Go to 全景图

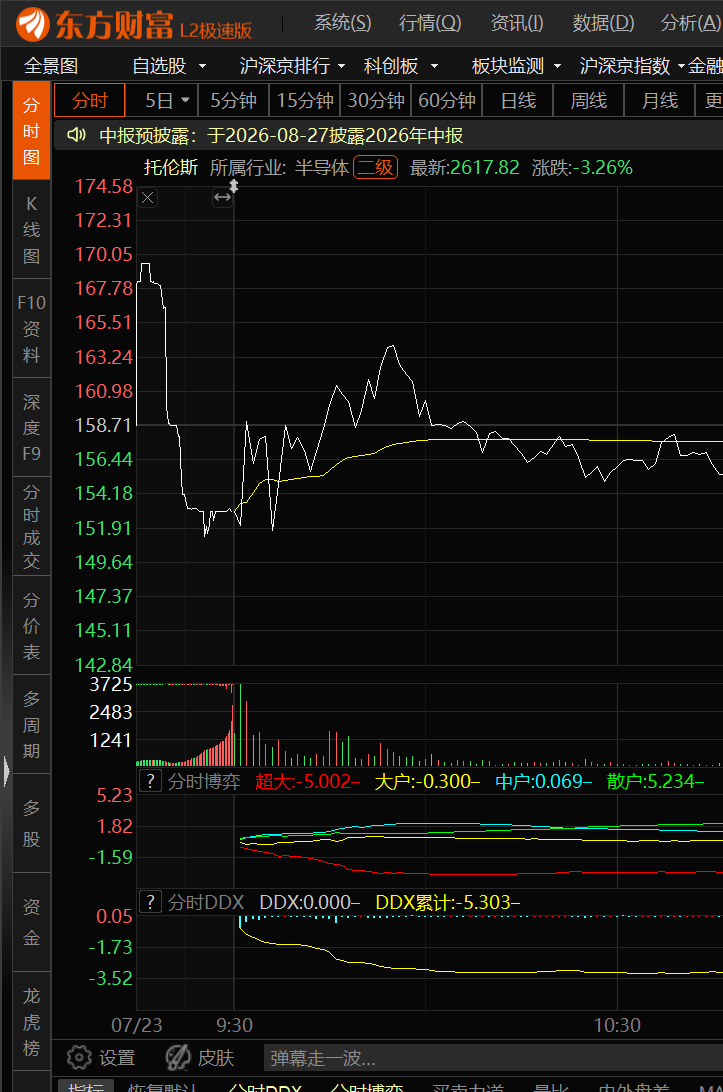tap(51, 66)
